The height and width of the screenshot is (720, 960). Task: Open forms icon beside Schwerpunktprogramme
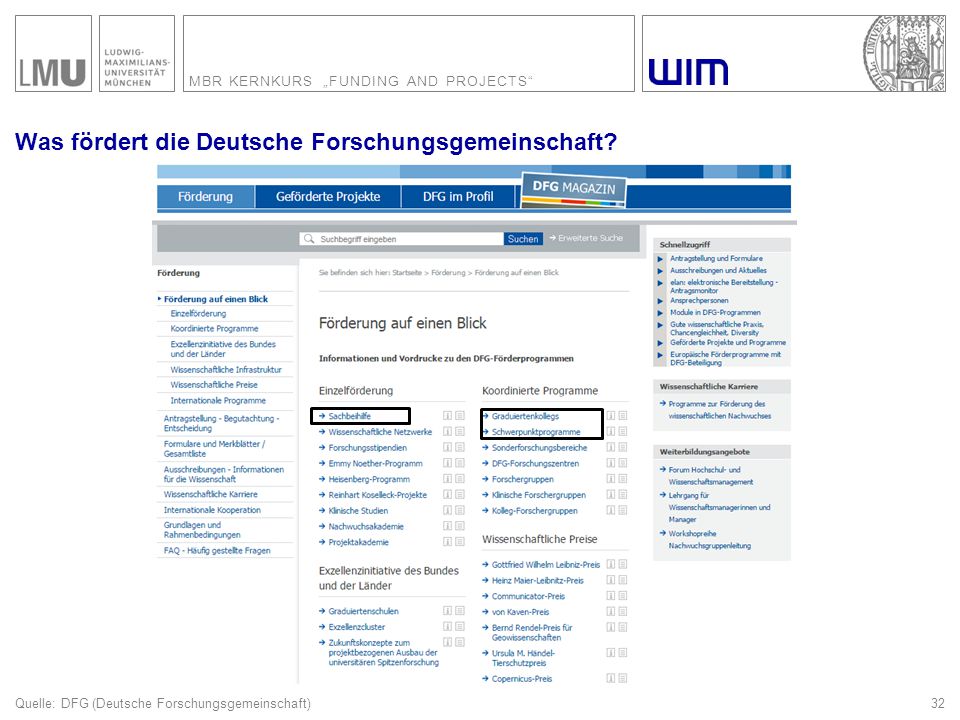pos(623,432)
